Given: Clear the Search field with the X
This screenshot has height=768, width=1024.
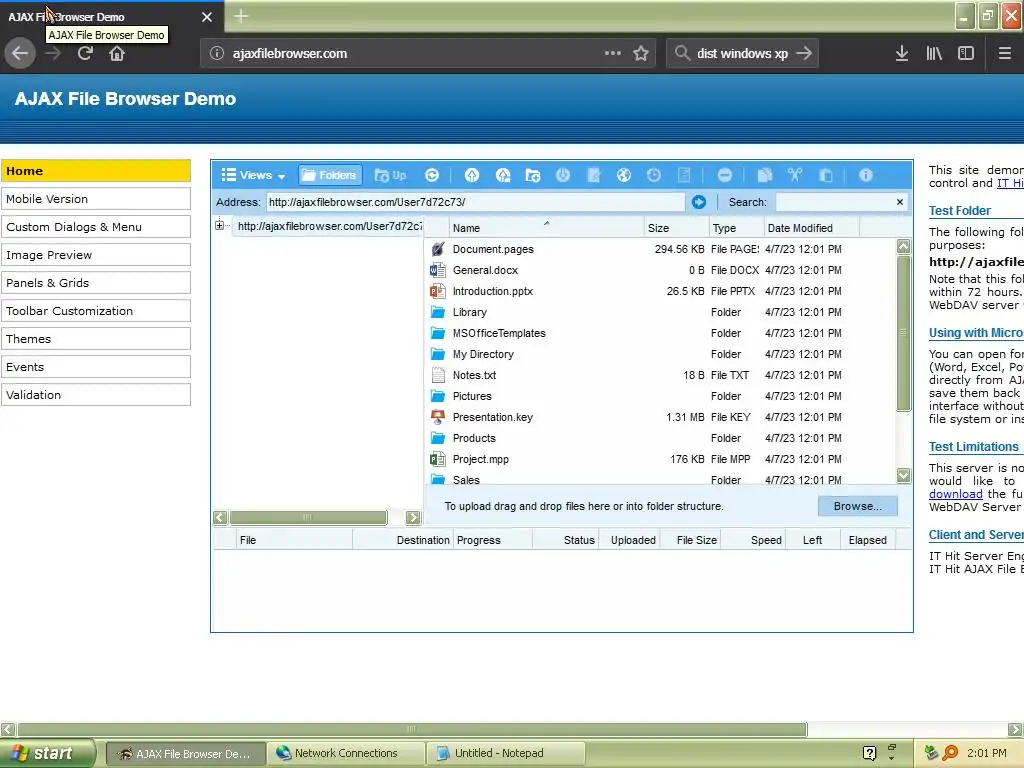Looking at the screenshot, I should 900,202.
